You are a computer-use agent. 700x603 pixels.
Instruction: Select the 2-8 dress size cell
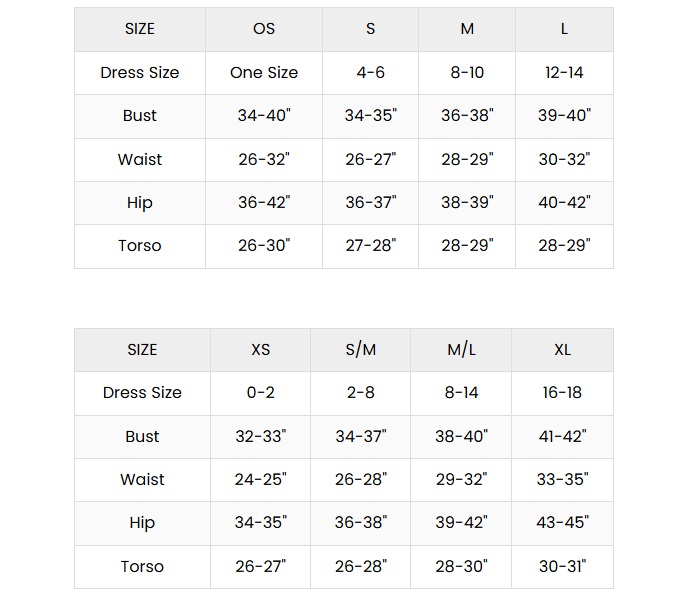click(x=361, y=392)
